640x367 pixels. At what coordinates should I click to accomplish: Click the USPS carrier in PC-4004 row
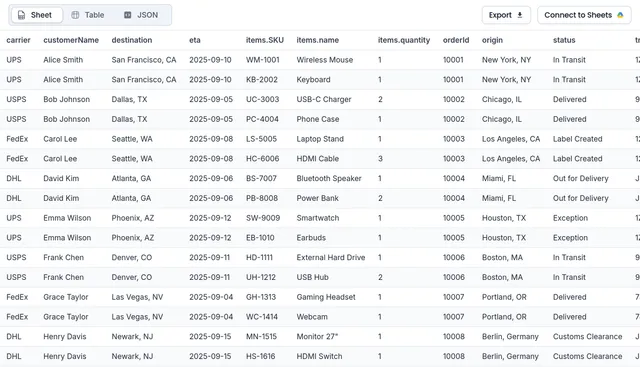pyautogui.click(x=16, y=119)
